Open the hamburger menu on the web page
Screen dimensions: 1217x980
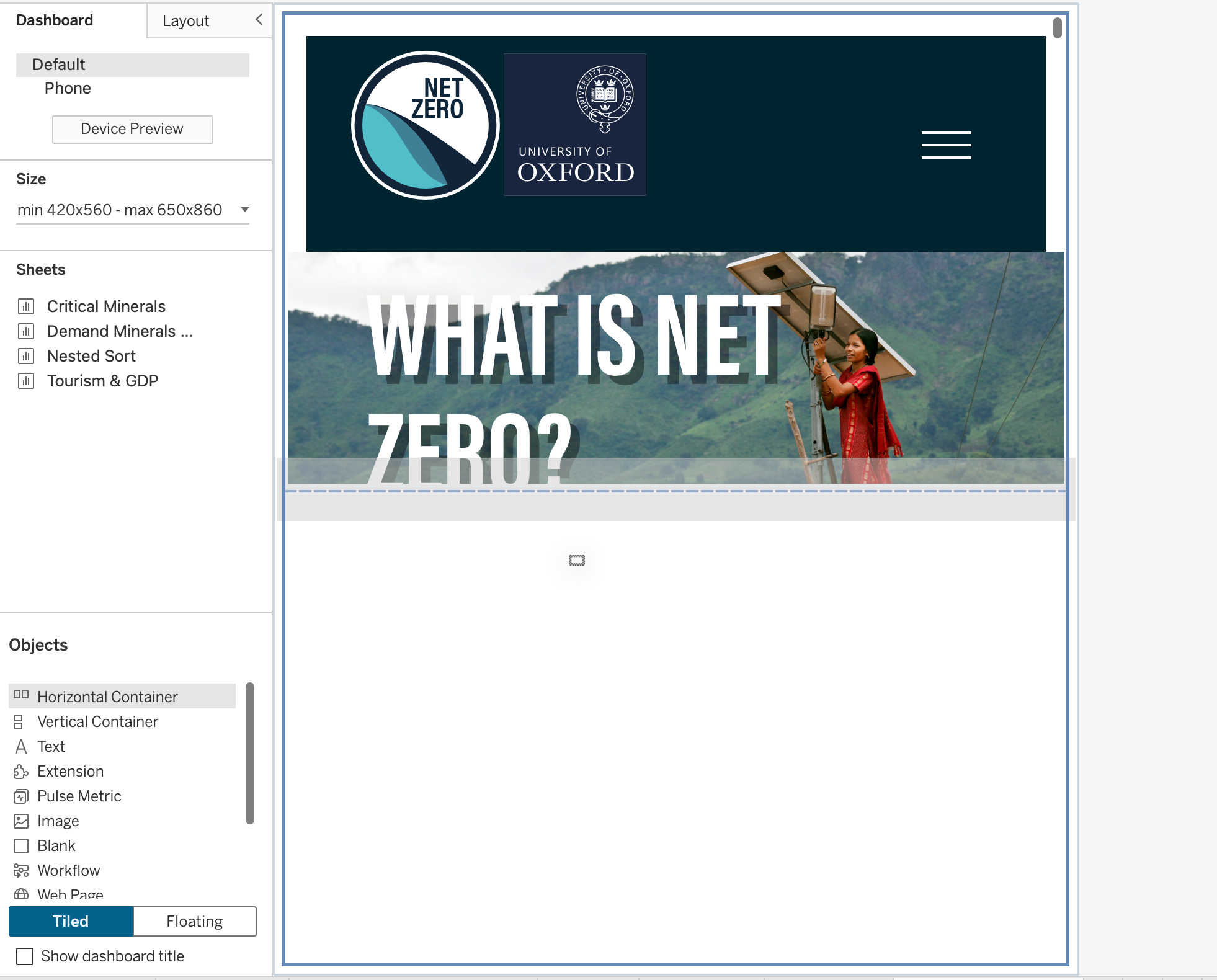click(x=946, y=145)
